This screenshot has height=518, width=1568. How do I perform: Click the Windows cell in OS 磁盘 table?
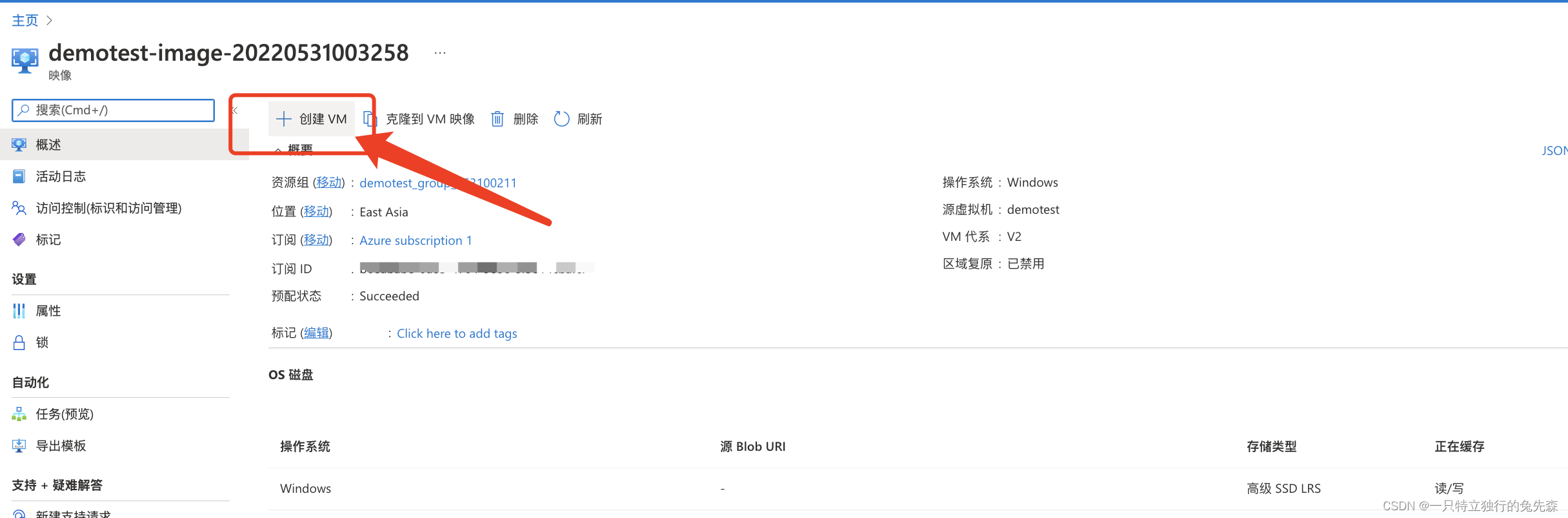pos(306,488)
